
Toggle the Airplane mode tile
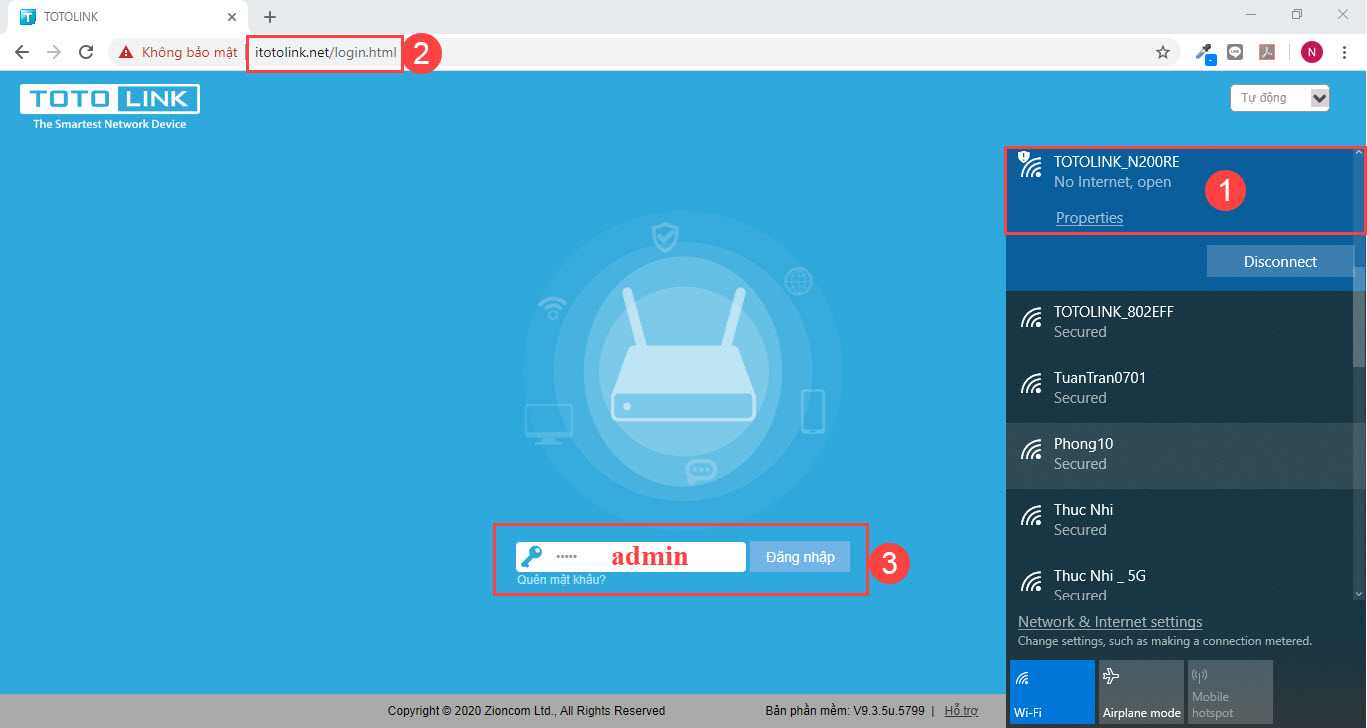[1141, 691]
